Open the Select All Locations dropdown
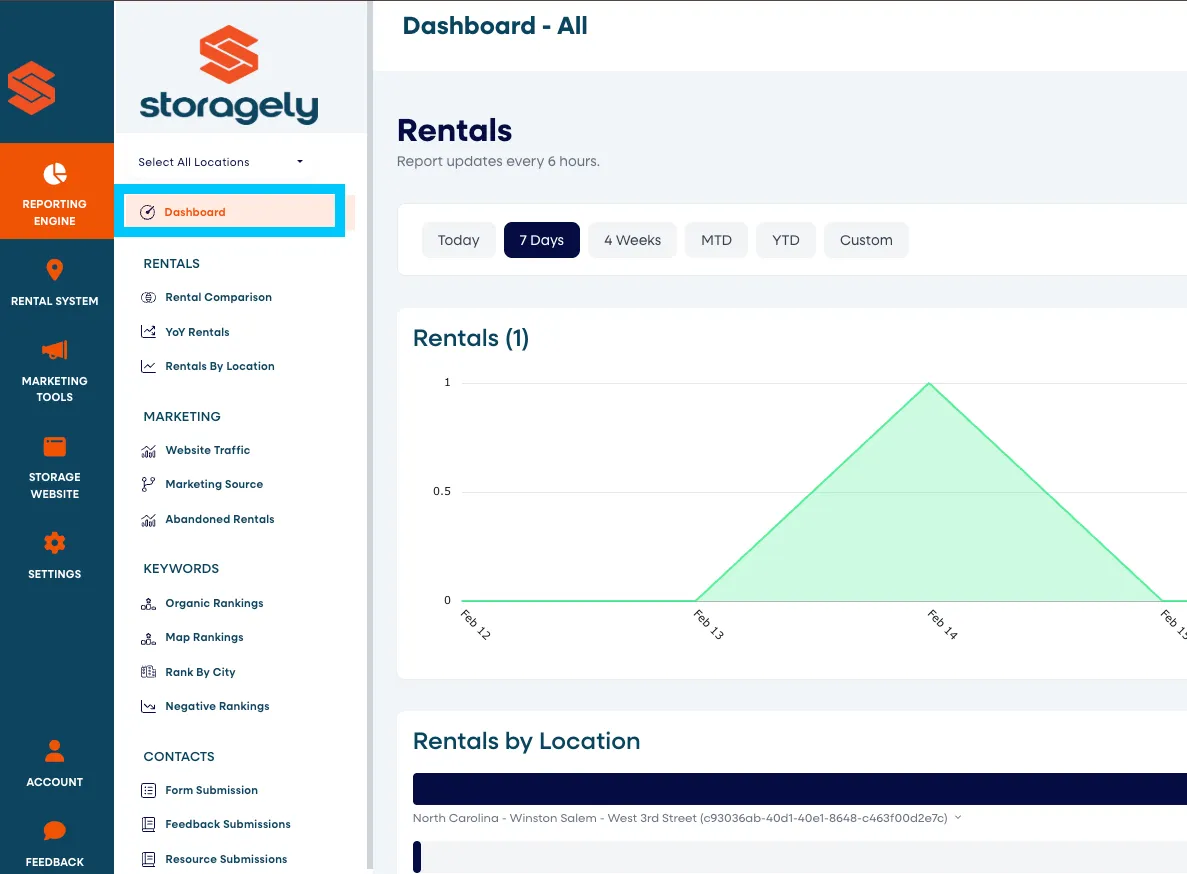Screen dimensions: 1187x874 [221, 162]
